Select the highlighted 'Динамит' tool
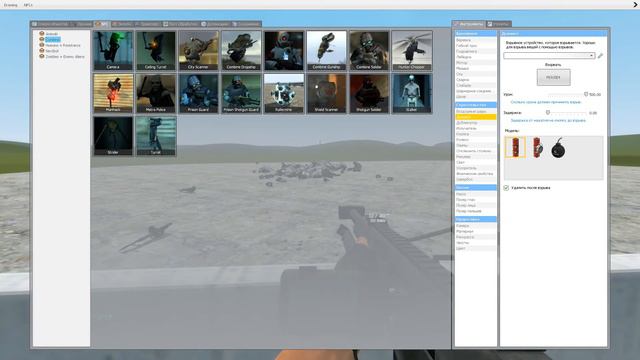The height and width of the screenshot is (360, 640). pos(476,117)
